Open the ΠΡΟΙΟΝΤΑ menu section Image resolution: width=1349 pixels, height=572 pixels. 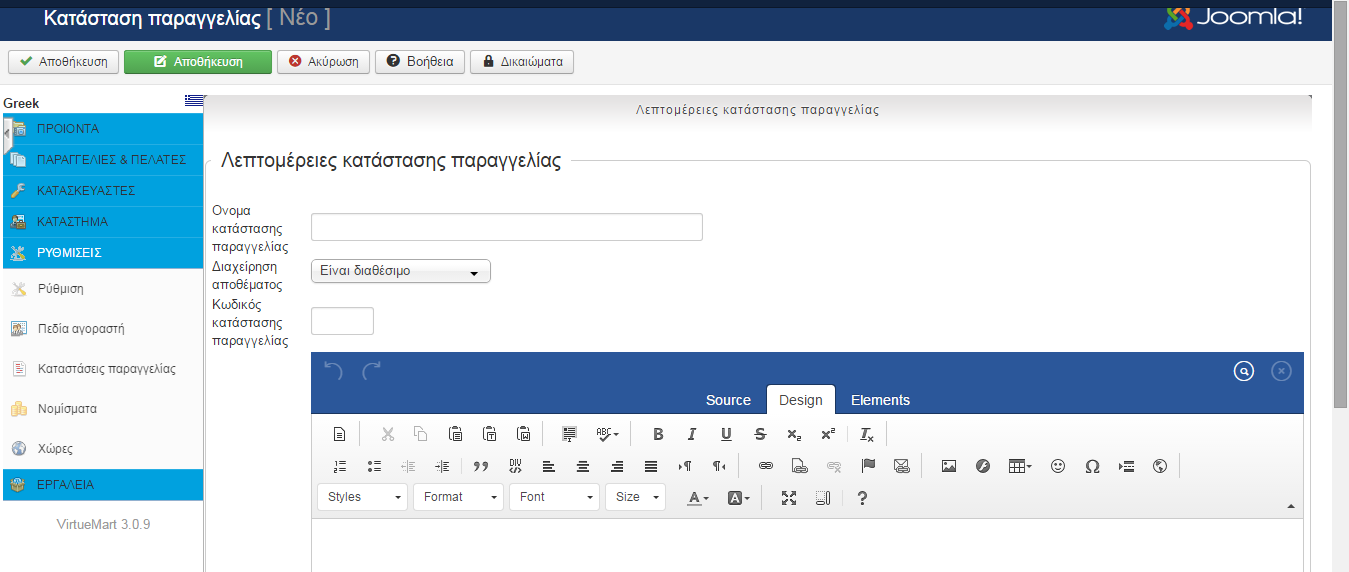pos(103,129)
